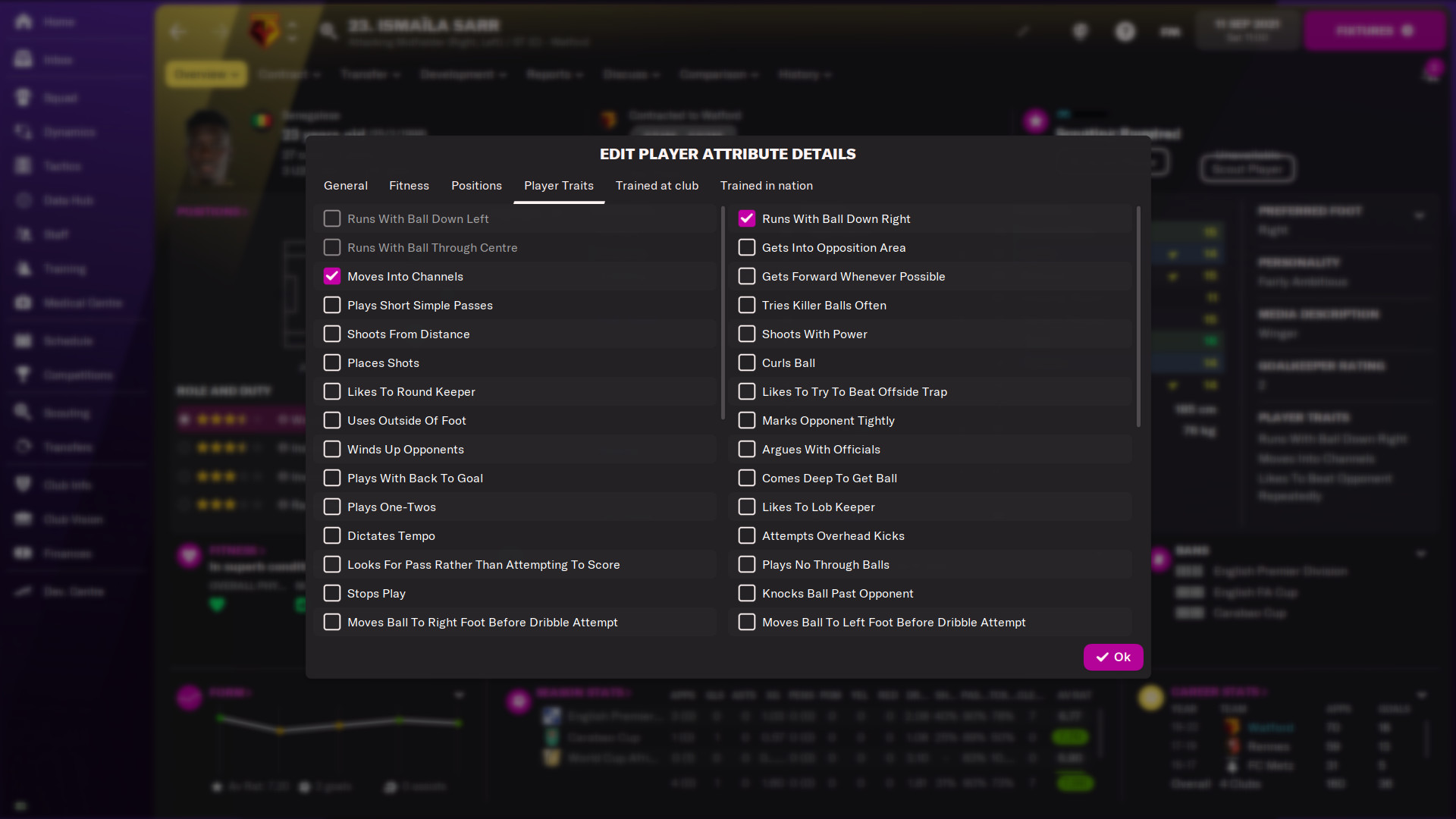Select the Positions attribute tab
The height and width of the screenshot is (819, 1456).
pos(477,185)
